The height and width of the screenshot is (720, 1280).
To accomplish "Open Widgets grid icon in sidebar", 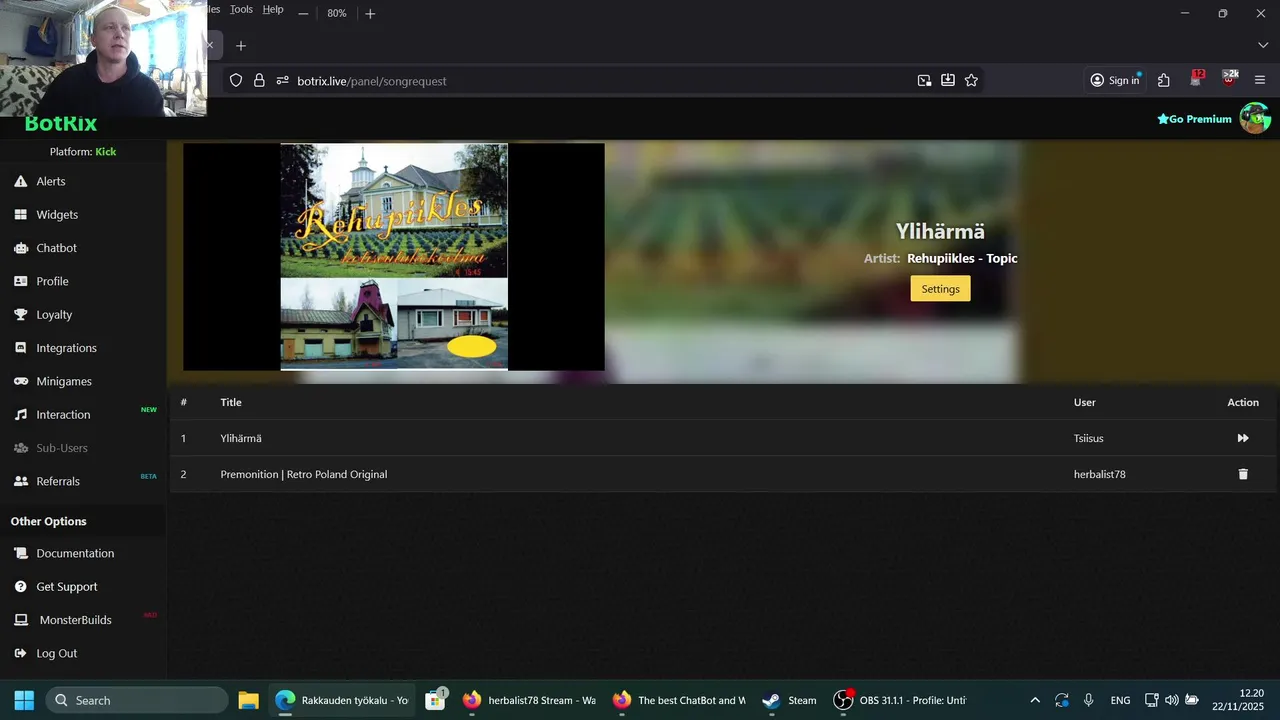I will tap(20, 214).
